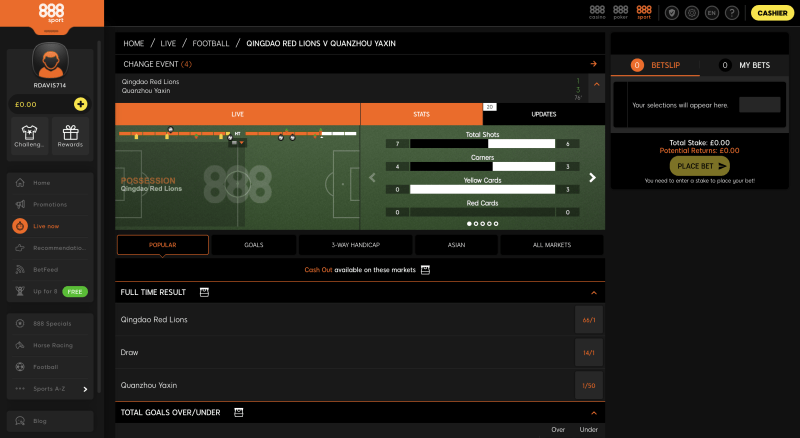
Task: Click the Cashier button
Action: (x=772, y=13)
